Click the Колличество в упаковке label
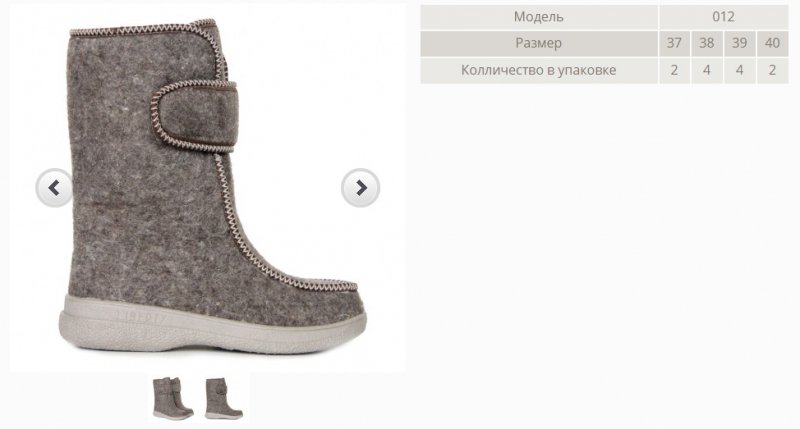Image resolution: width=800 pixels, height=429 pixels. pyautogui.click(x=539, y=70)
